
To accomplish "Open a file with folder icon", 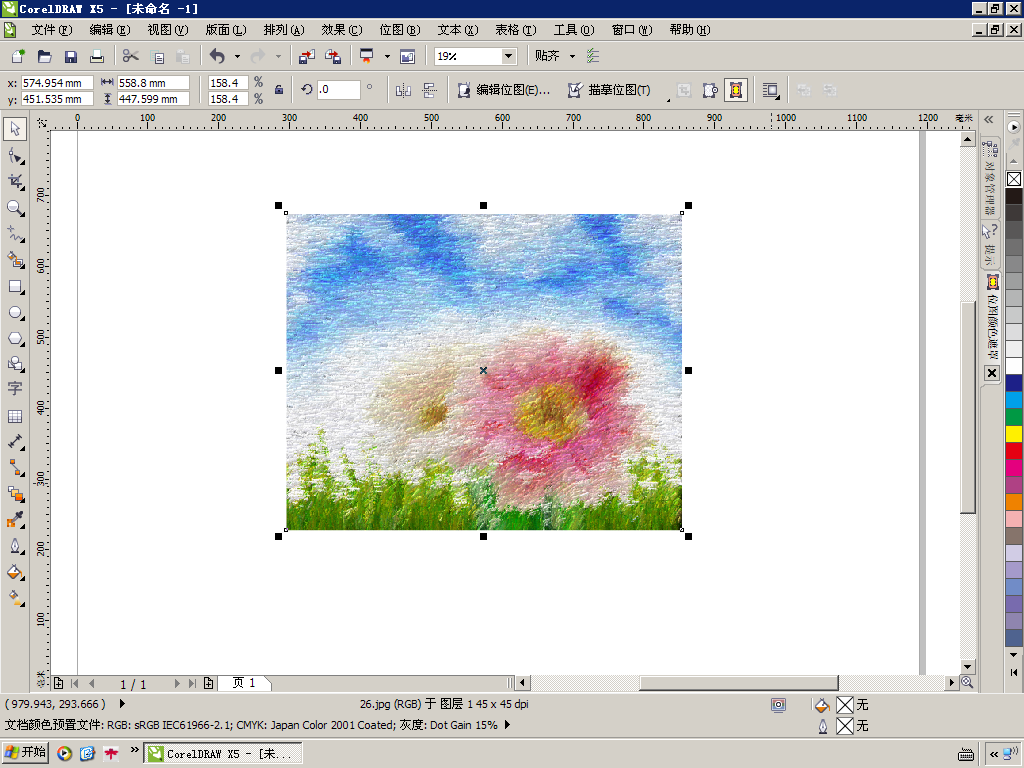I will [44, 56].
